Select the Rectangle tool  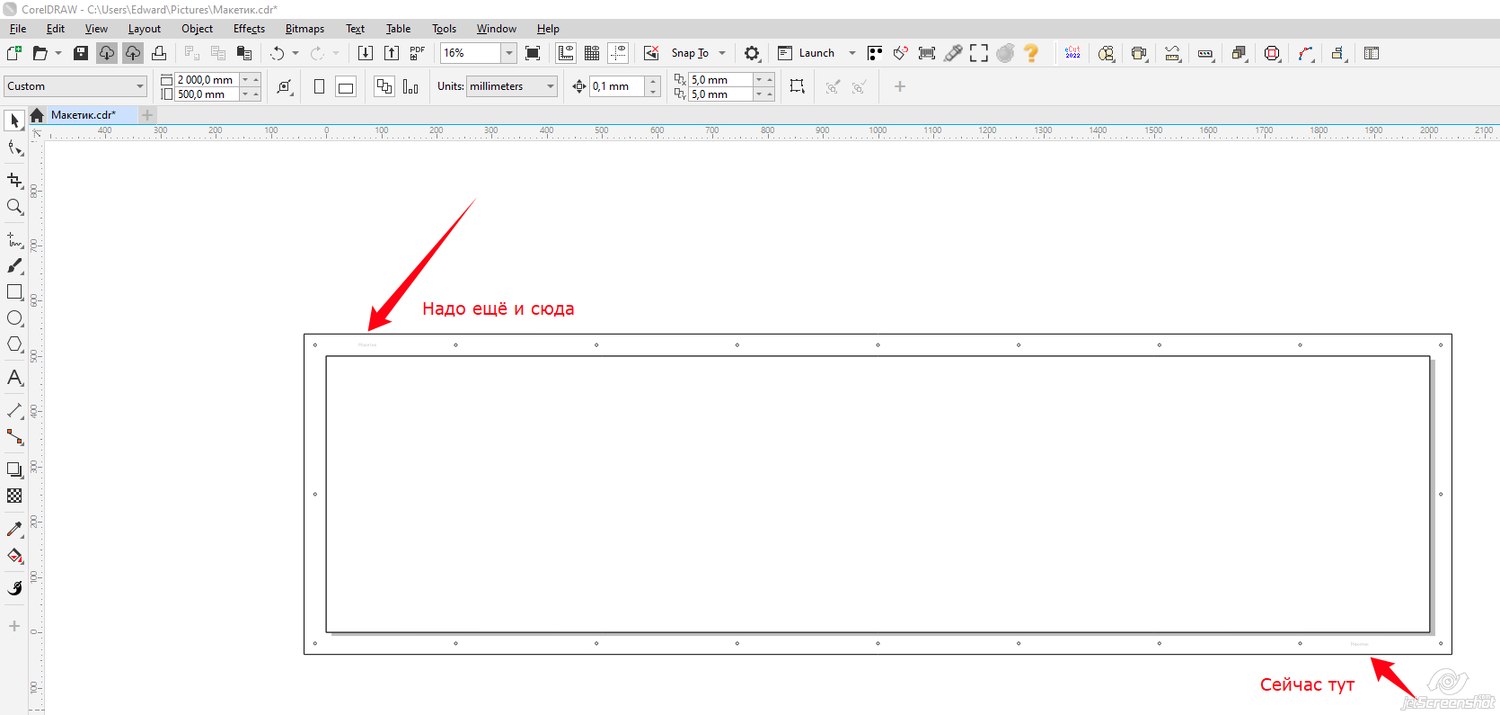pos(15,292)
